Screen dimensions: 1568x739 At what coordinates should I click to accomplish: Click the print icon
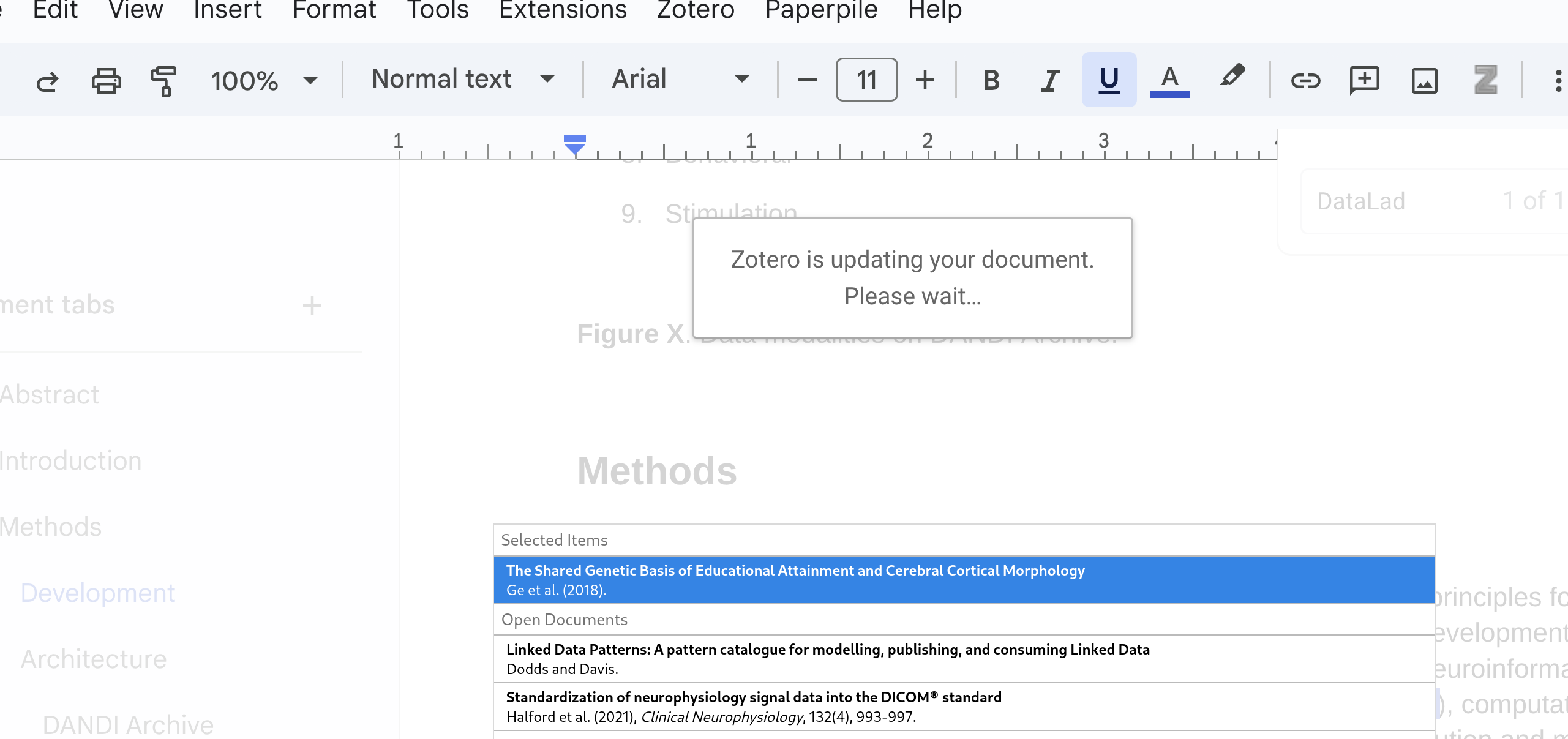coord(107,80)
